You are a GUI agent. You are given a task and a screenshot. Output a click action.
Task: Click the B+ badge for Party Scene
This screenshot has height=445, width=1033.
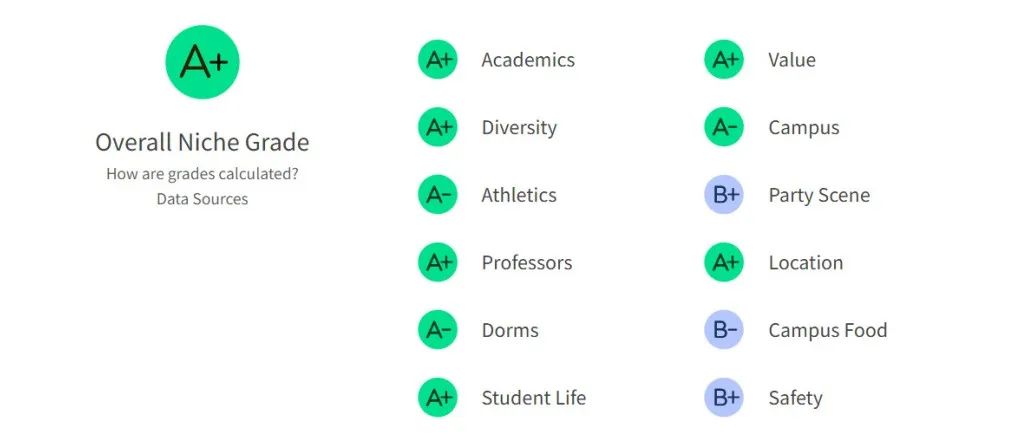724,194
